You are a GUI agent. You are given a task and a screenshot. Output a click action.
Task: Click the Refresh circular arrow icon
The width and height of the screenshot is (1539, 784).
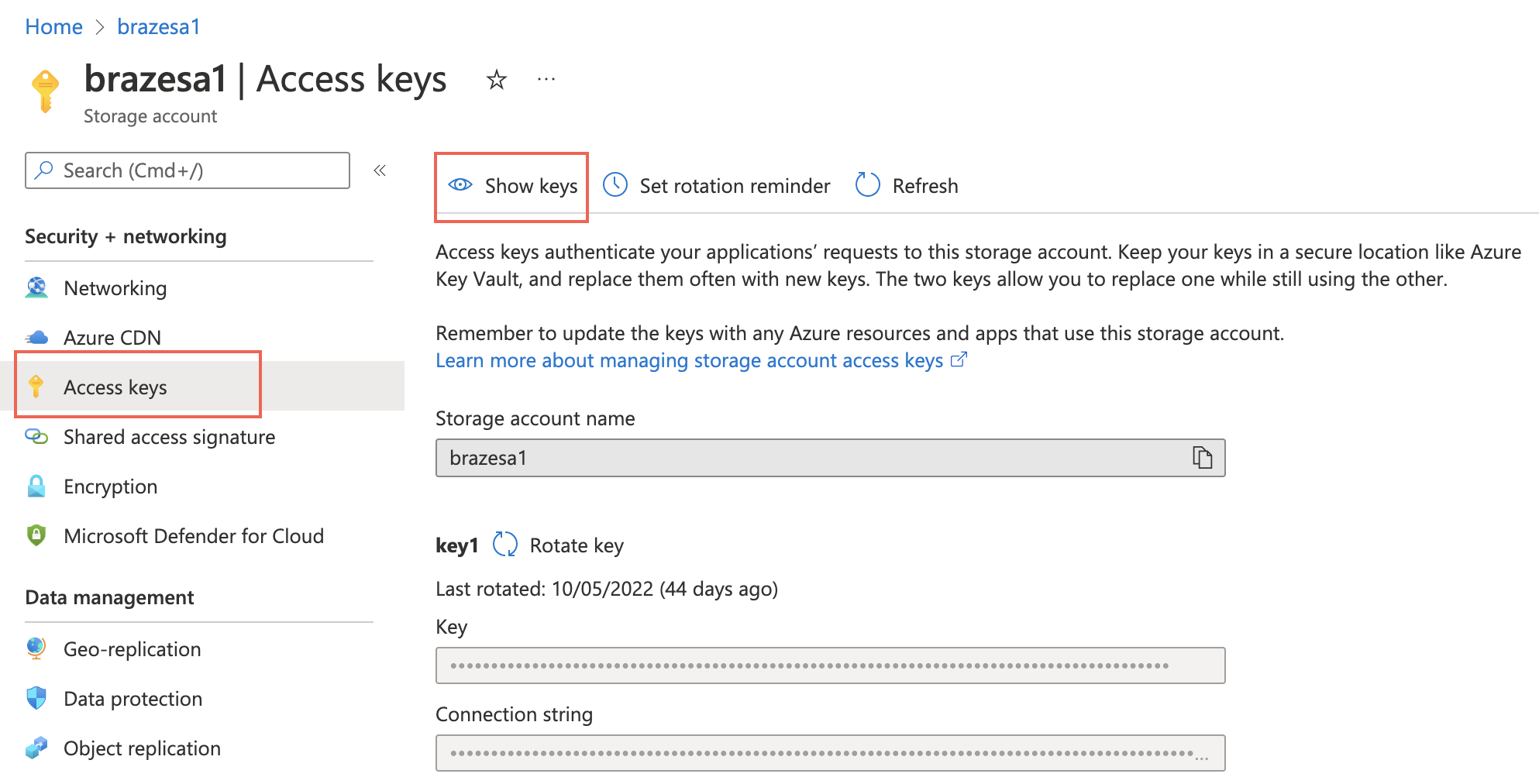tap(867, 185)
